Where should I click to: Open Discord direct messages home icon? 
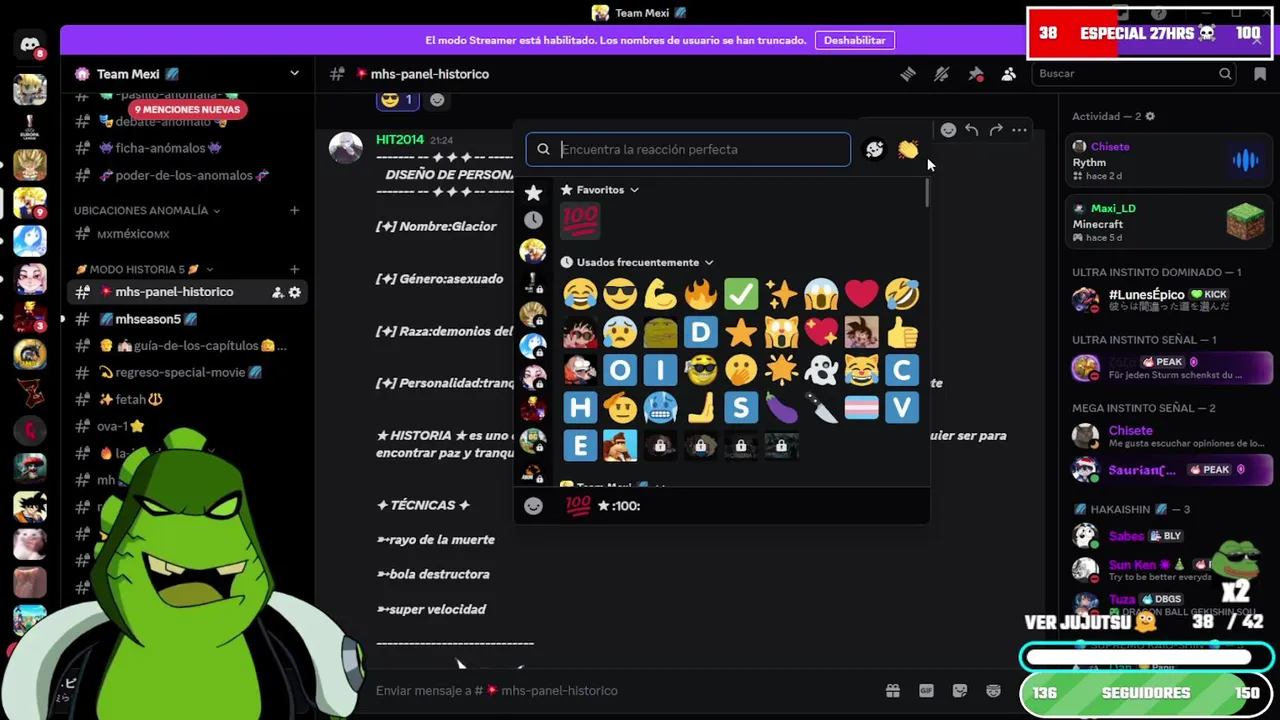30,45
